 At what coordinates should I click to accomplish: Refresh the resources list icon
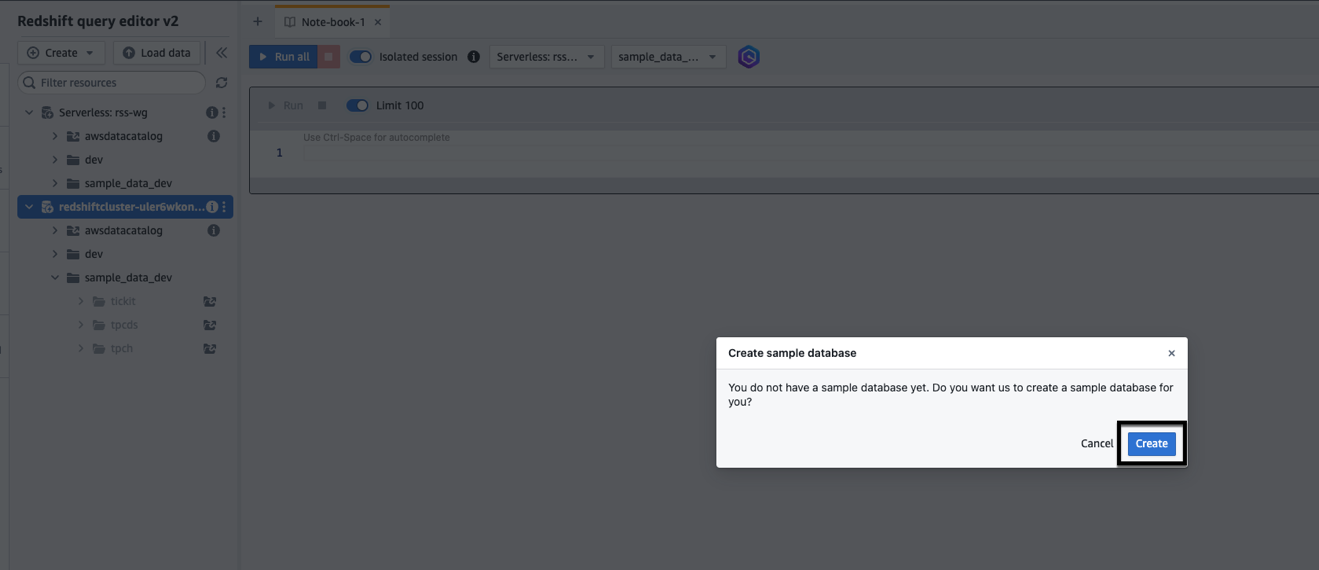(221, 83)
